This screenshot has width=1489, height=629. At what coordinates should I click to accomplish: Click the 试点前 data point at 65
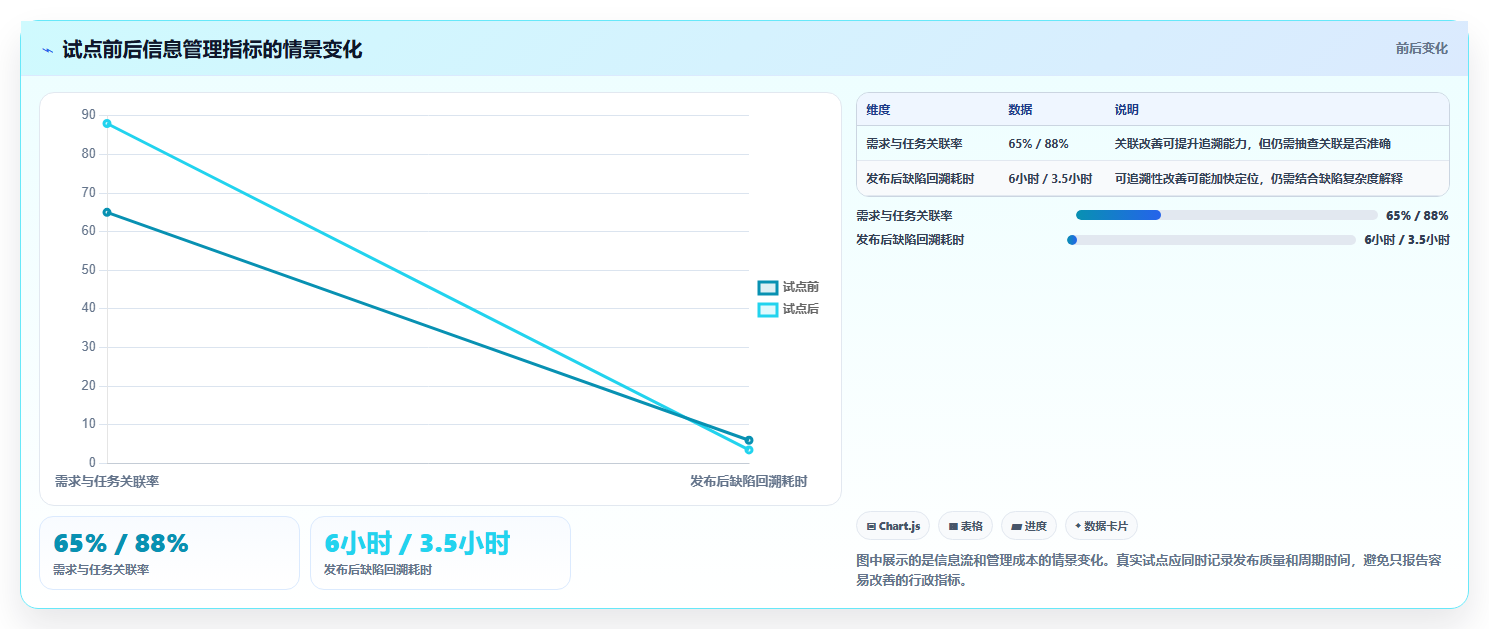point(107,212)
